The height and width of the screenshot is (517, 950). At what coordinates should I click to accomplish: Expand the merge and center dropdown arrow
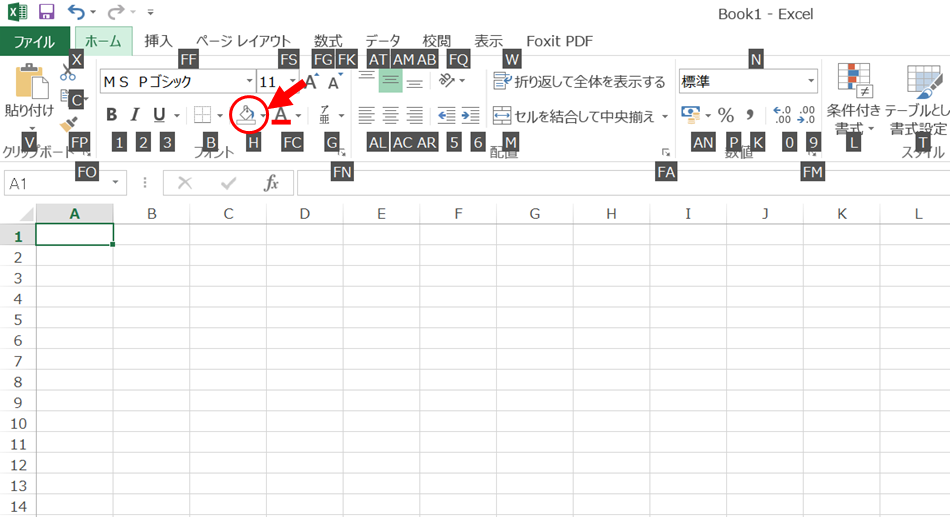click(x=665, y=116)
